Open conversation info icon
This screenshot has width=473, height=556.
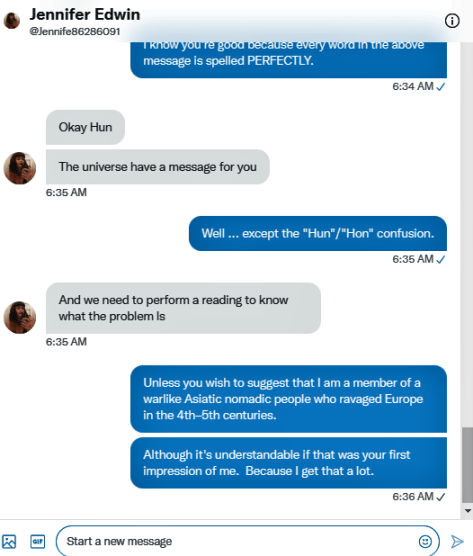click(x=452, y=21)
